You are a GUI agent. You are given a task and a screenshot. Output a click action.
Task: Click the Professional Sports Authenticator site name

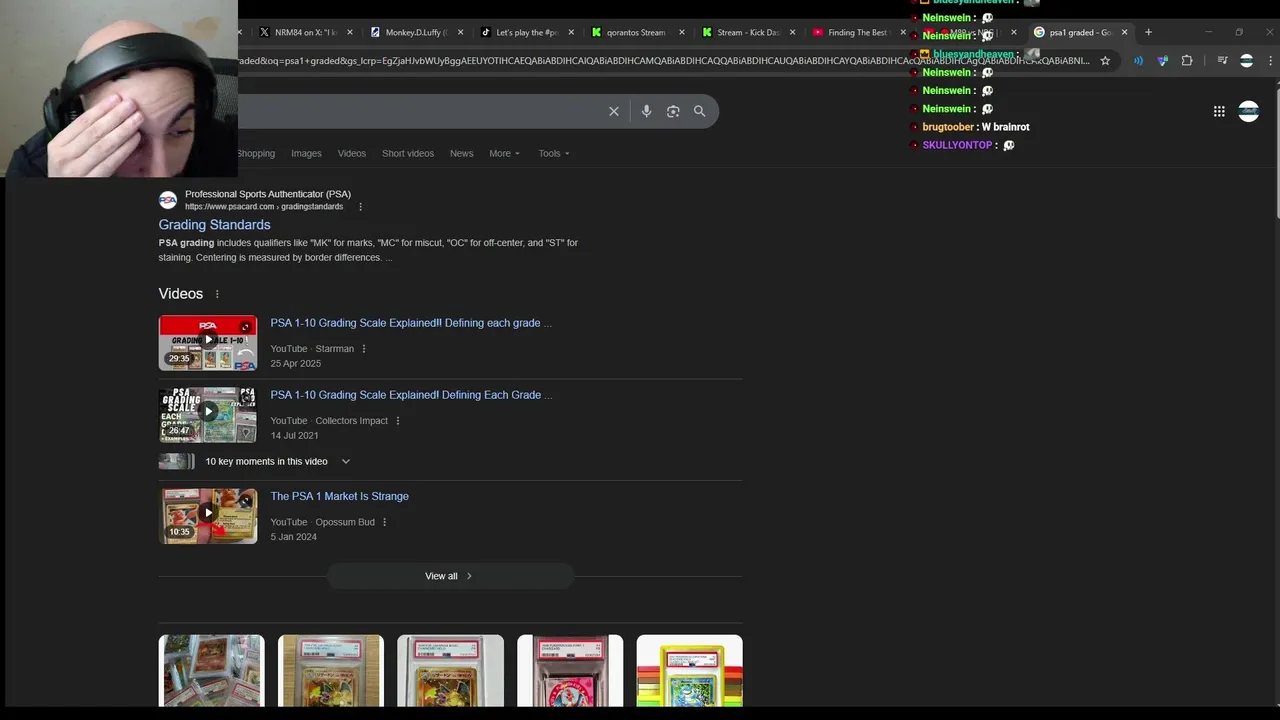pos(268,194)
